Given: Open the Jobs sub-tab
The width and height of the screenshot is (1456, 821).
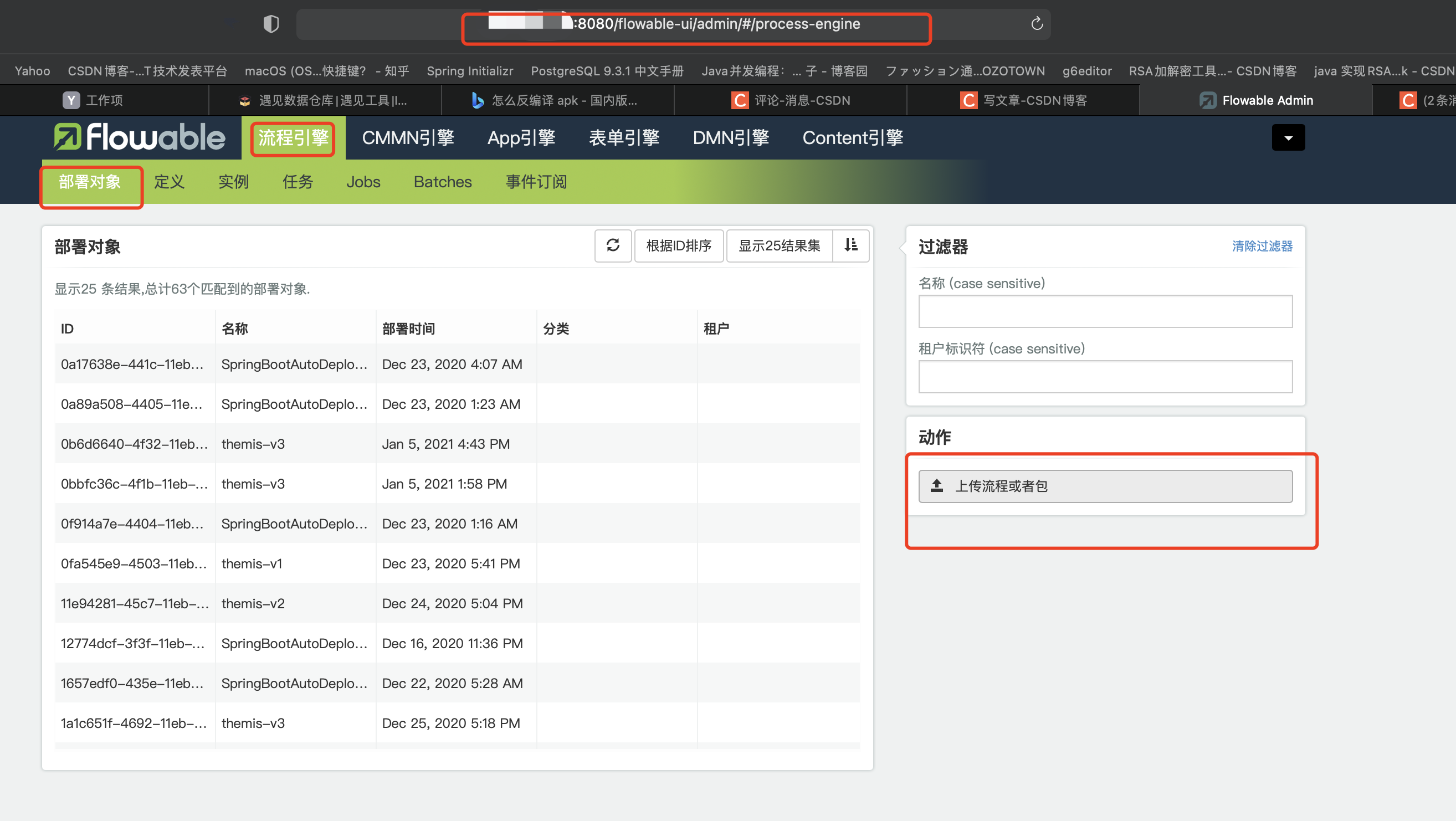Looking at the screenshot, I should pos(363,182).
